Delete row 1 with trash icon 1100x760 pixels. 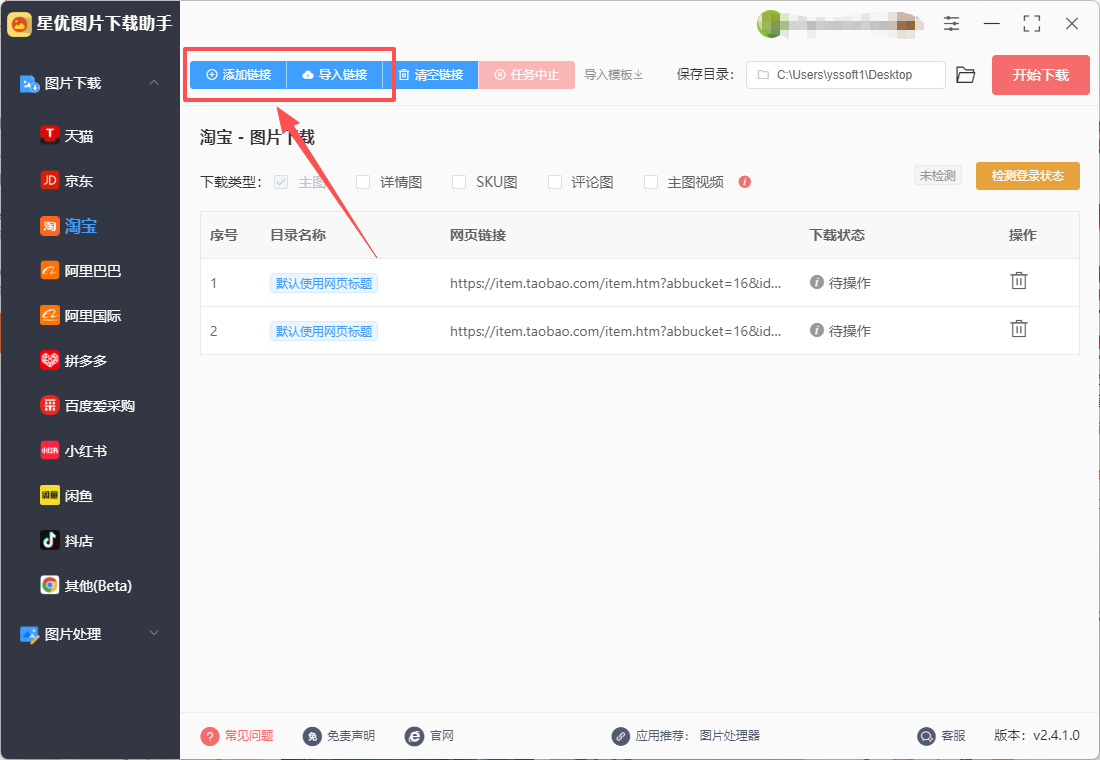pos(1019,281)
